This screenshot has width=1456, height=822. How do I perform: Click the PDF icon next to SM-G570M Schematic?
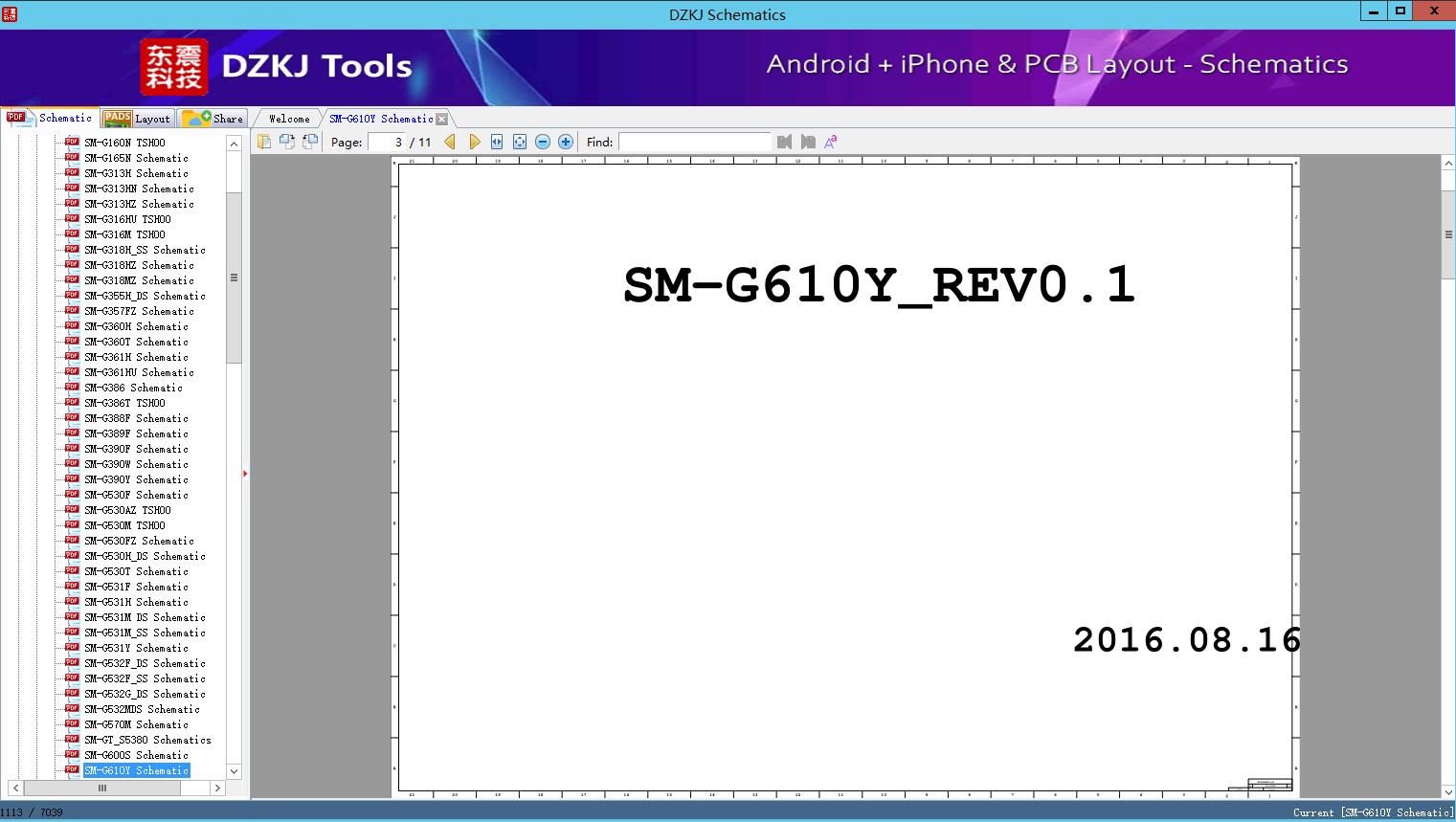pos(72,723)
